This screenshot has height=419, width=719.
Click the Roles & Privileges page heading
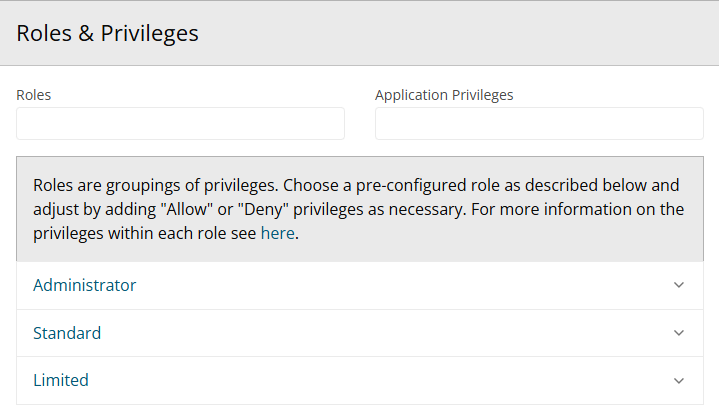tap(108, 33)
